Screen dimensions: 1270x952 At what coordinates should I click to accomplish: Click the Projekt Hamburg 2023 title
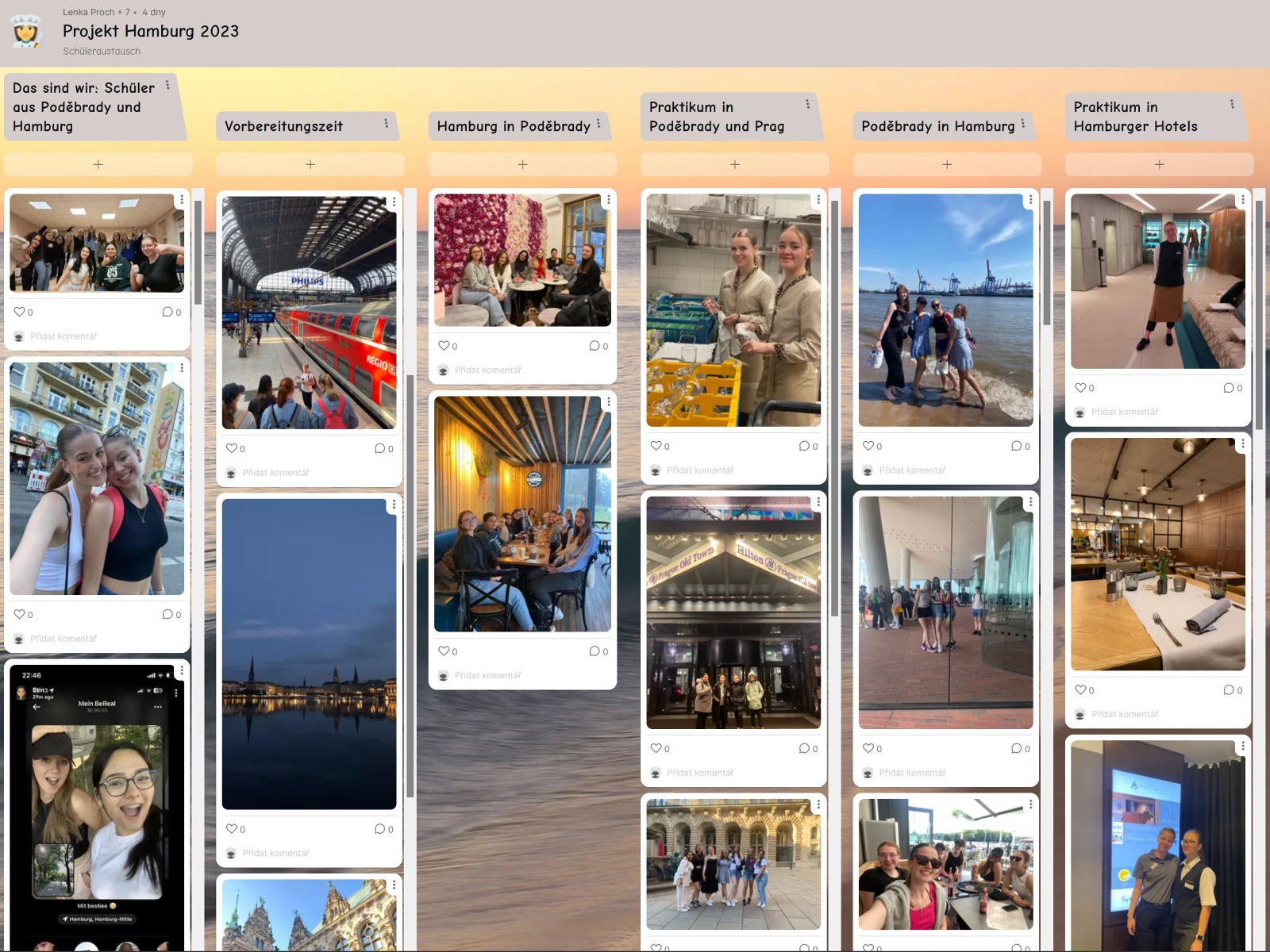click(151, 31)
